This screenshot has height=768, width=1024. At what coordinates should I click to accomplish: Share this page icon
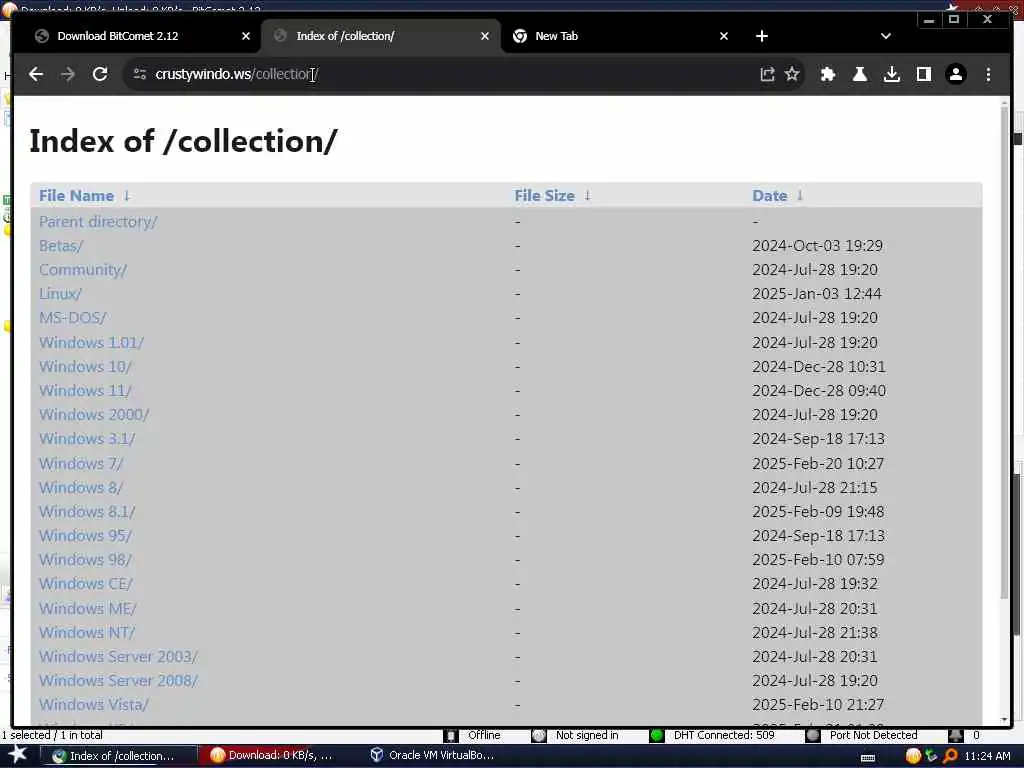pyautogui.click(x=767, y=74)
